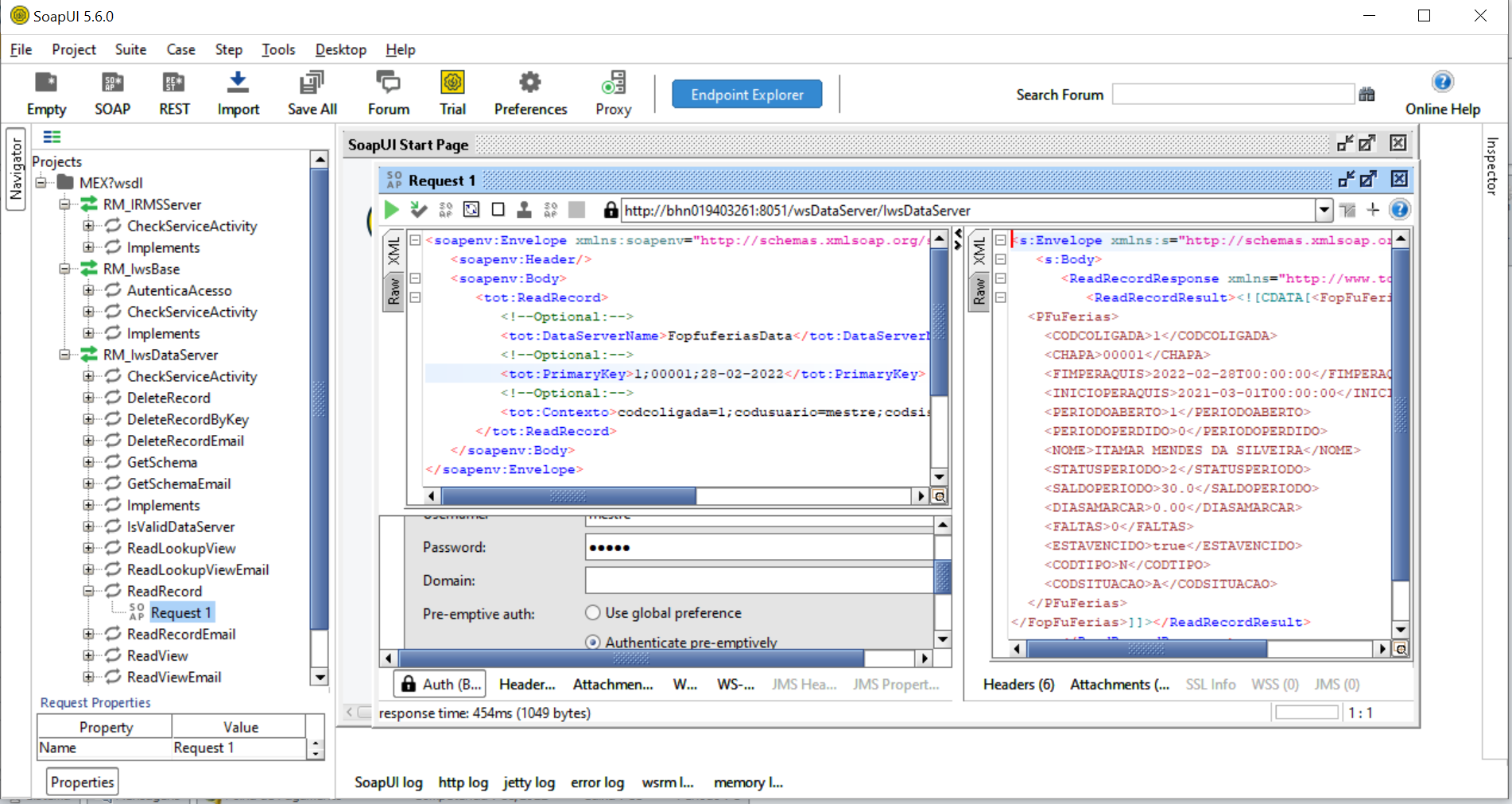Screen dimensions: 1512x804
Task: Select ReadLookupView operation in tree
Action: coord(181,548)
